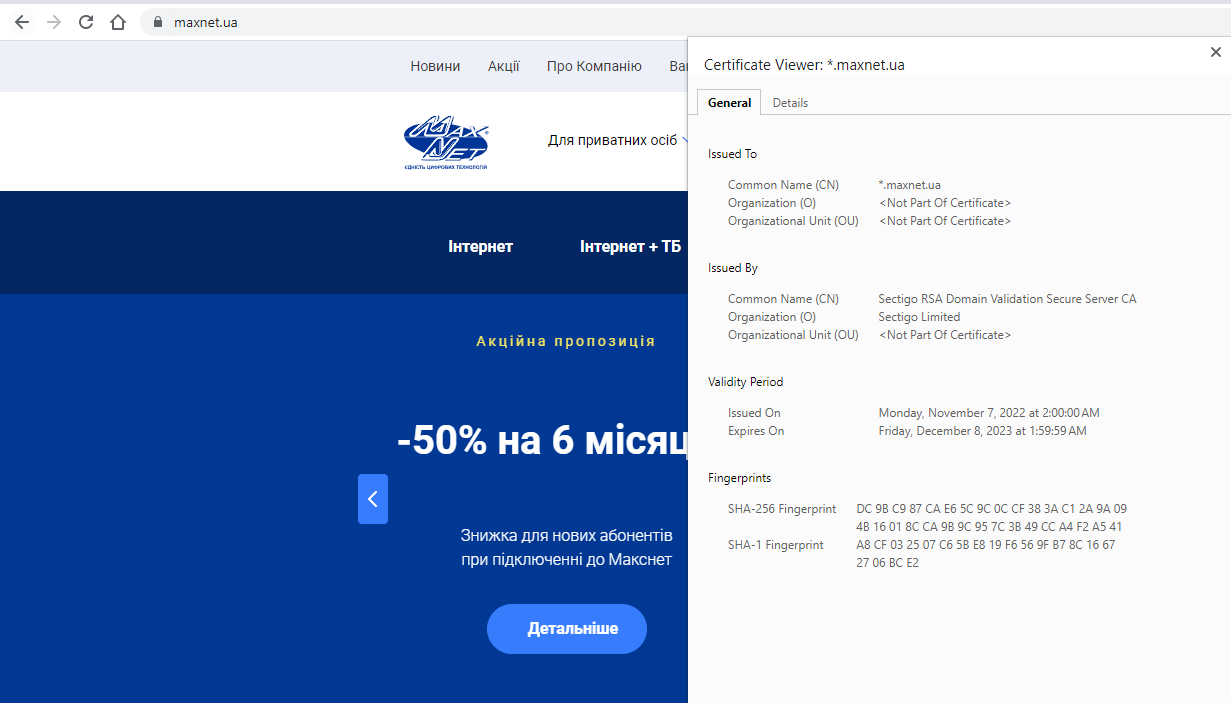
Task: Click the Детальніше button
Action: pyautogui.click(x=567, y=629)
